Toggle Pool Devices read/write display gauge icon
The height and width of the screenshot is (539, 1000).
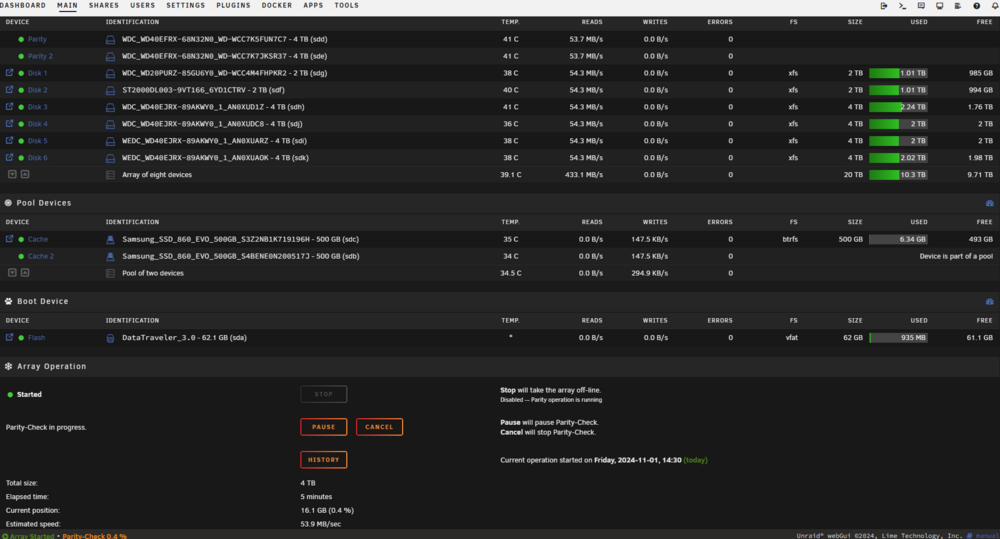coord(990,203)
